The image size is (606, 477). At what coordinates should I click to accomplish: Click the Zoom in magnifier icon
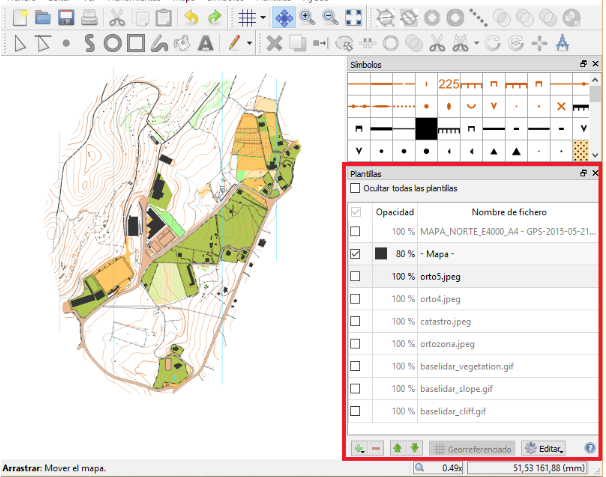coord(308,17)
